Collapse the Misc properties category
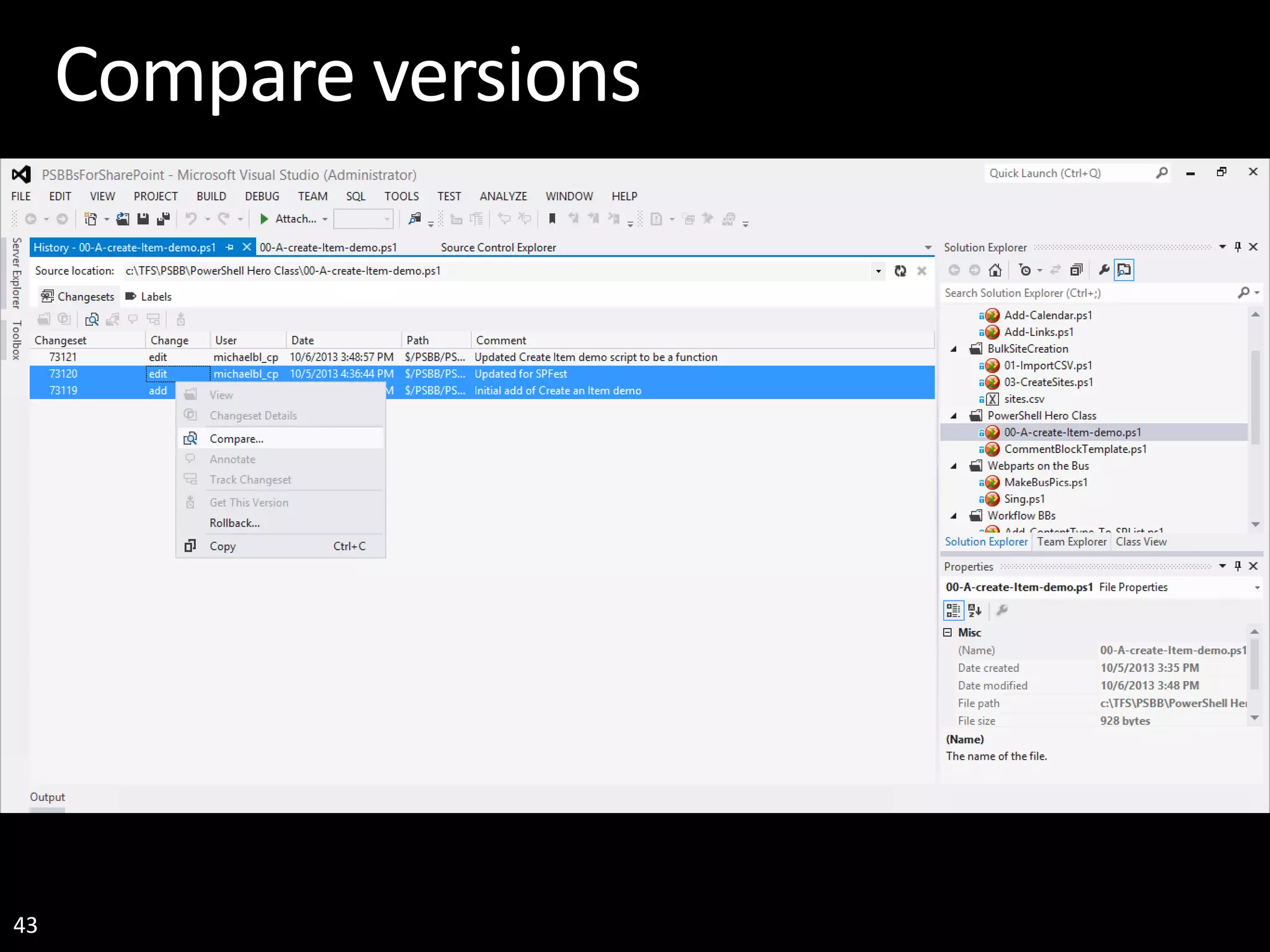This screenshot has width=1270, height=952. click(x=948, y=632)
